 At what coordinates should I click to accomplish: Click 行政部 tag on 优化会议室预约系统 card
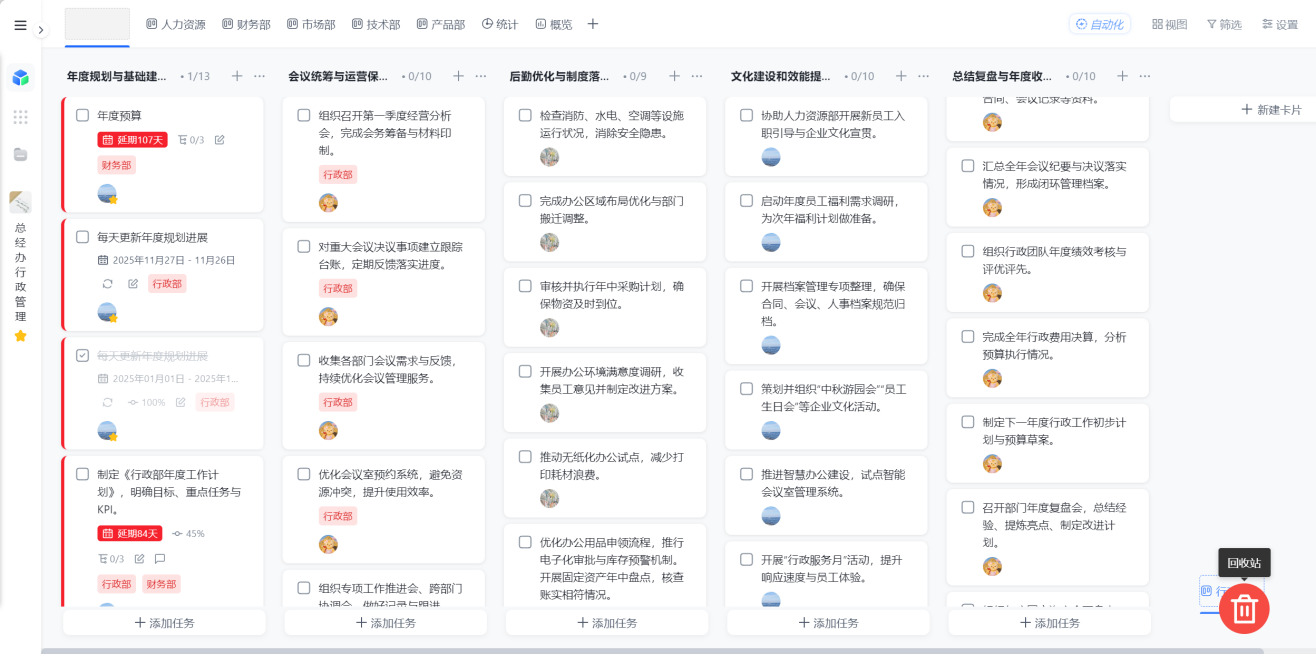click(x=337, y=516)
